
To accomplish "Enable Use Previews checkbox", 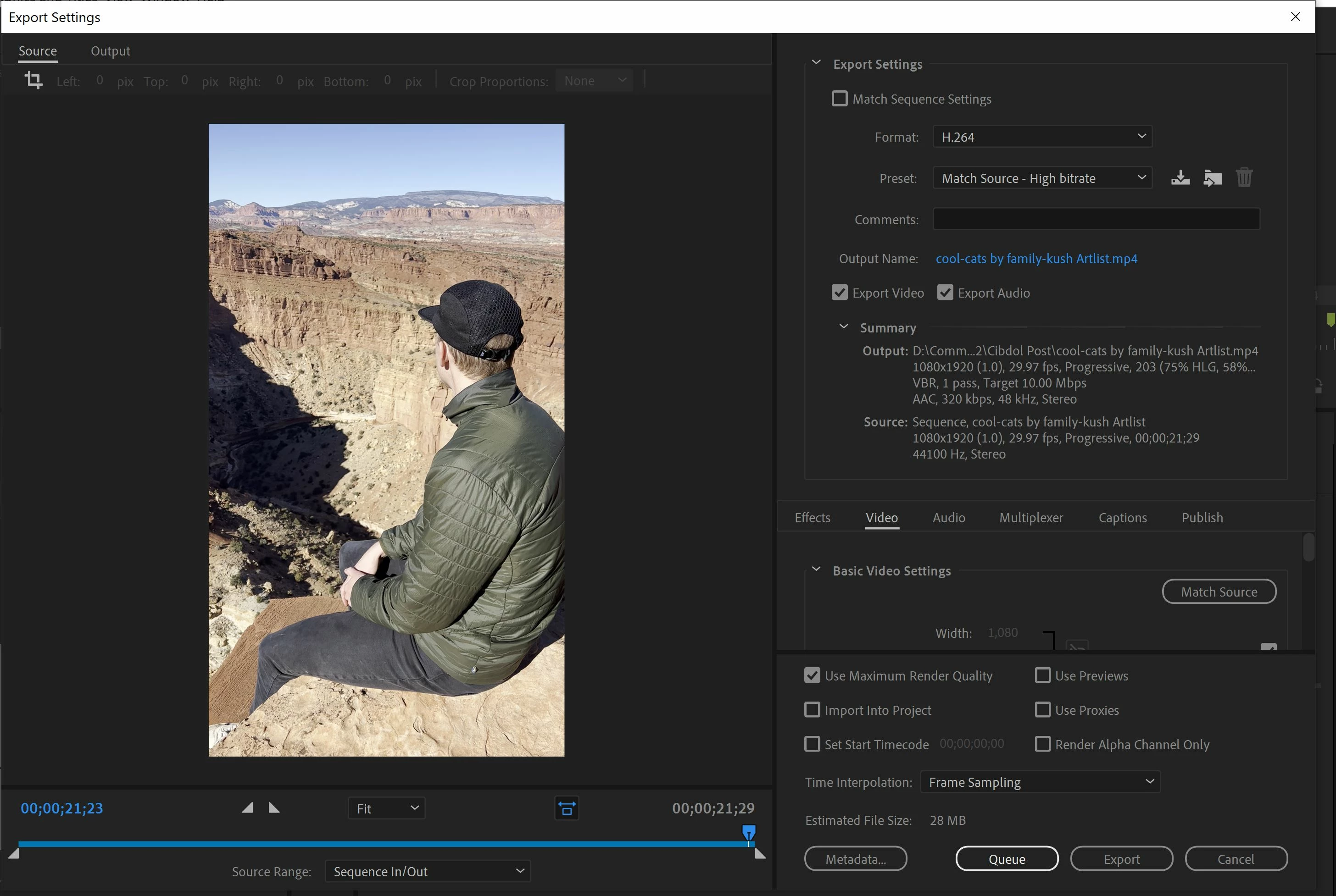I will tap(1042, 675).
